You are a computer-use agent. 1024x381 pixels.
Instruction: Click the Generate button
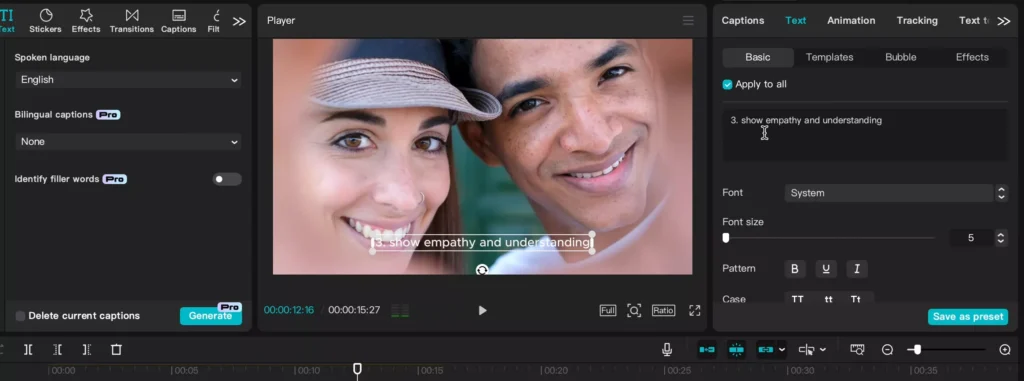(210, 316)
